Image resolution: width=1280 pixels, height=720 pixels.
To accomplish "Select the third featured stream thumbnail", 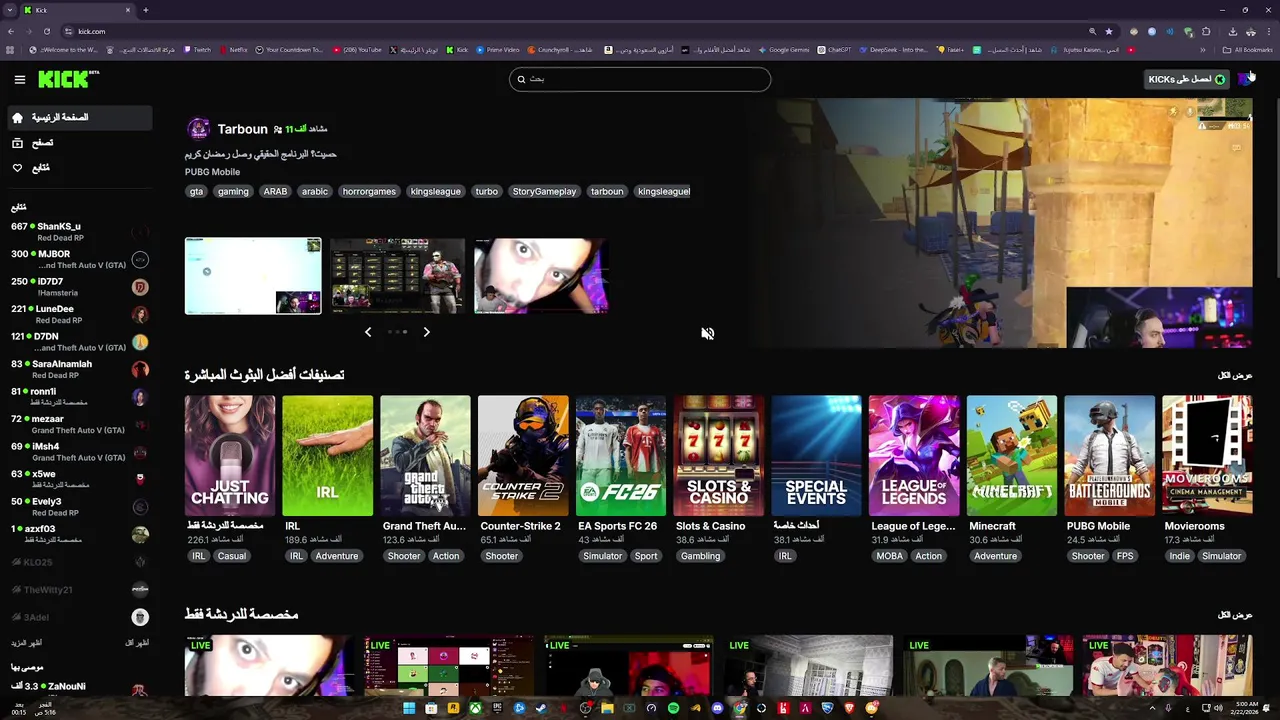I will pyautogui.click(x=541, y=276).
